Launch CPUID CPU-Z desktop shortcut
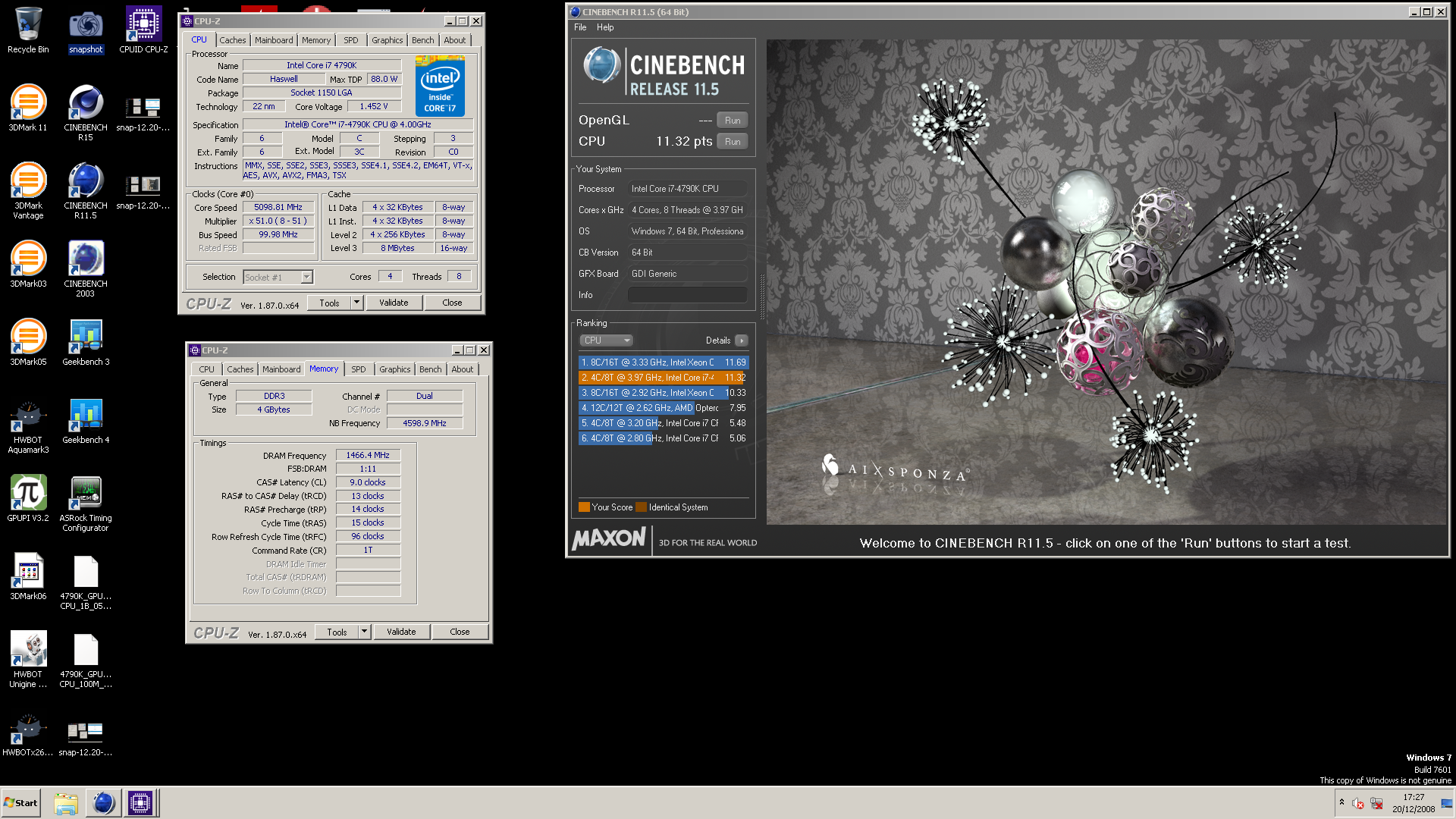This screenshot has width=1456, height=819. (143, 30)
